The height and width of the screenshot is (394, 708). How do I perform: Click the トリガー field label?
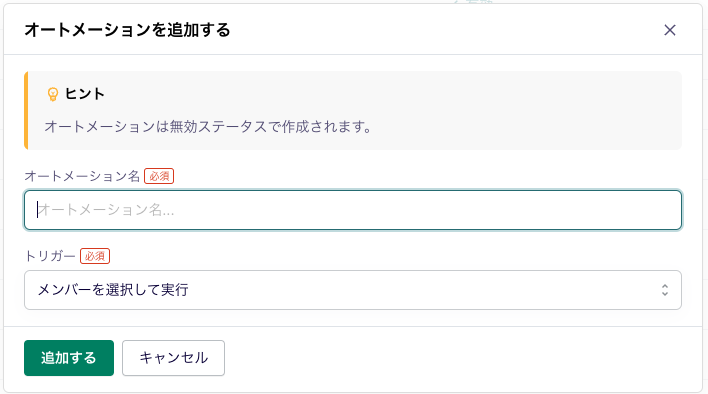point(50,256)
